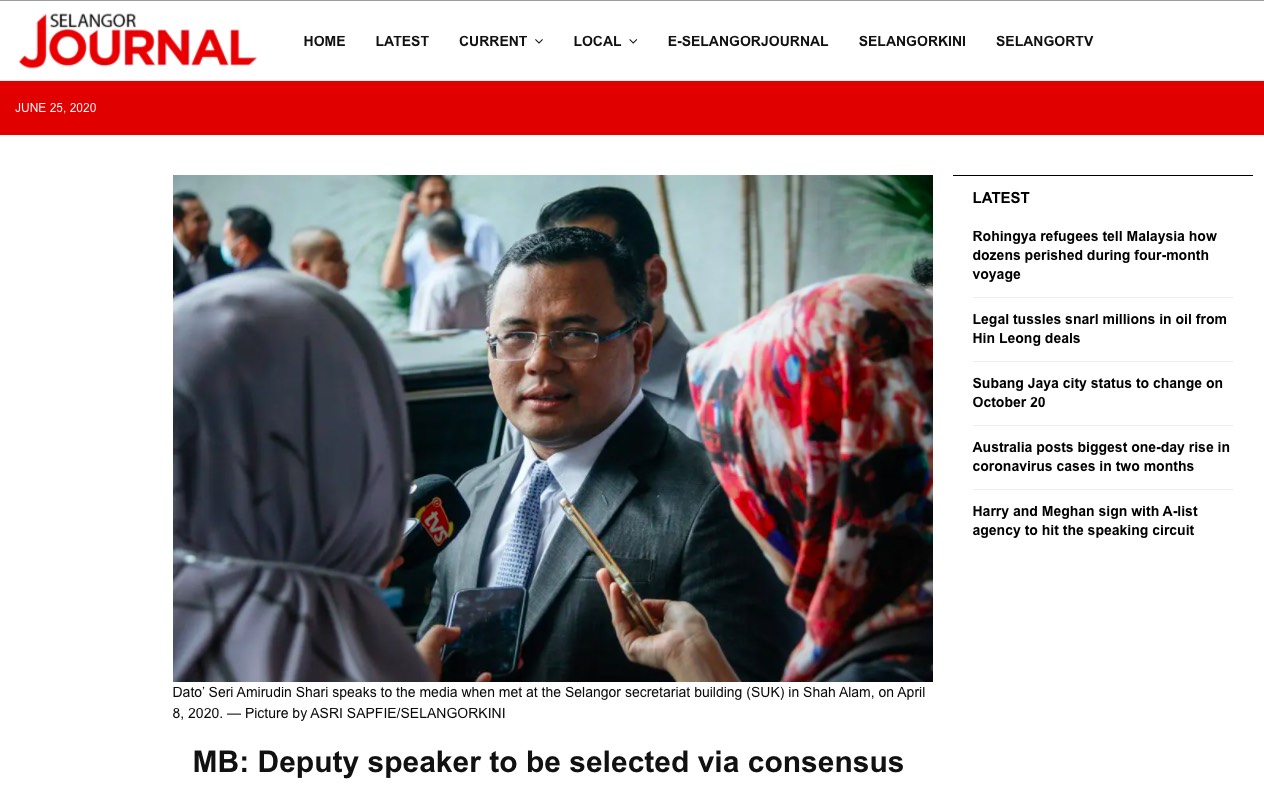This screenshot has height=787, width=1264.
Task: Open the LOCAL nav menu
Action: click(605, 41)
